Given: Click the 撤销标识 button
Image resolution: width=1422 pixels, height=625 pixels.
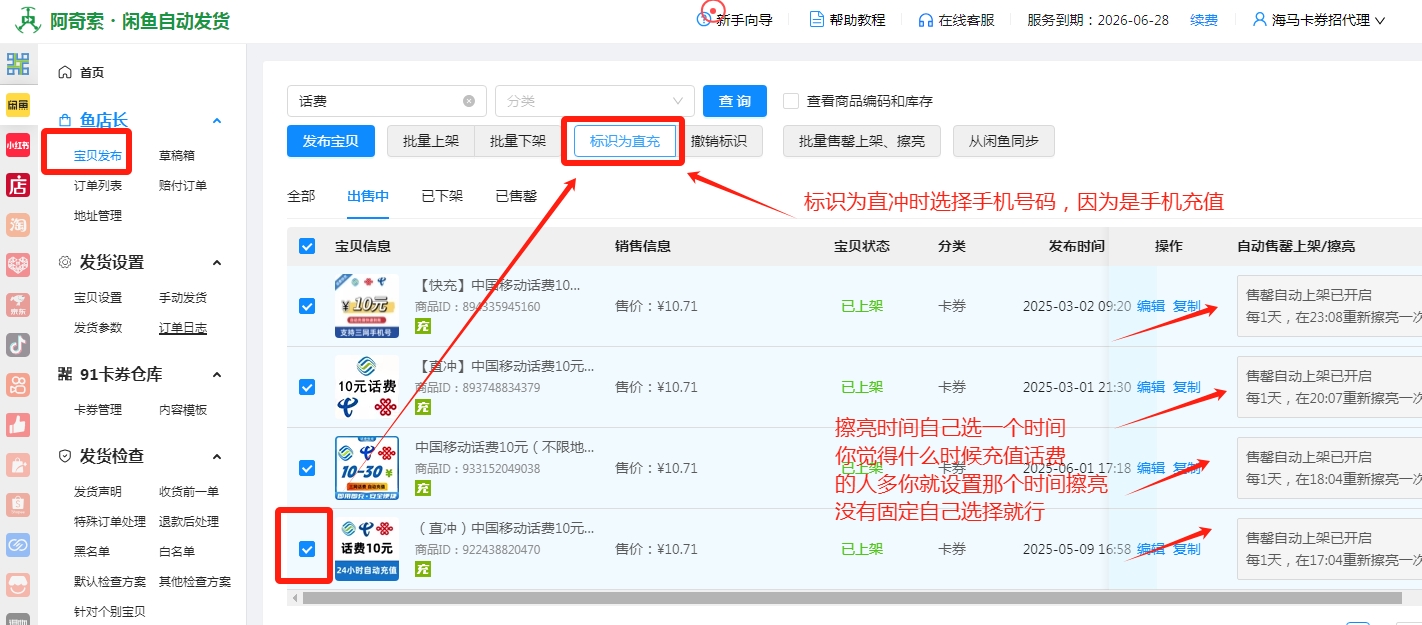Looking at the screenshot, I should click(719, 141).
